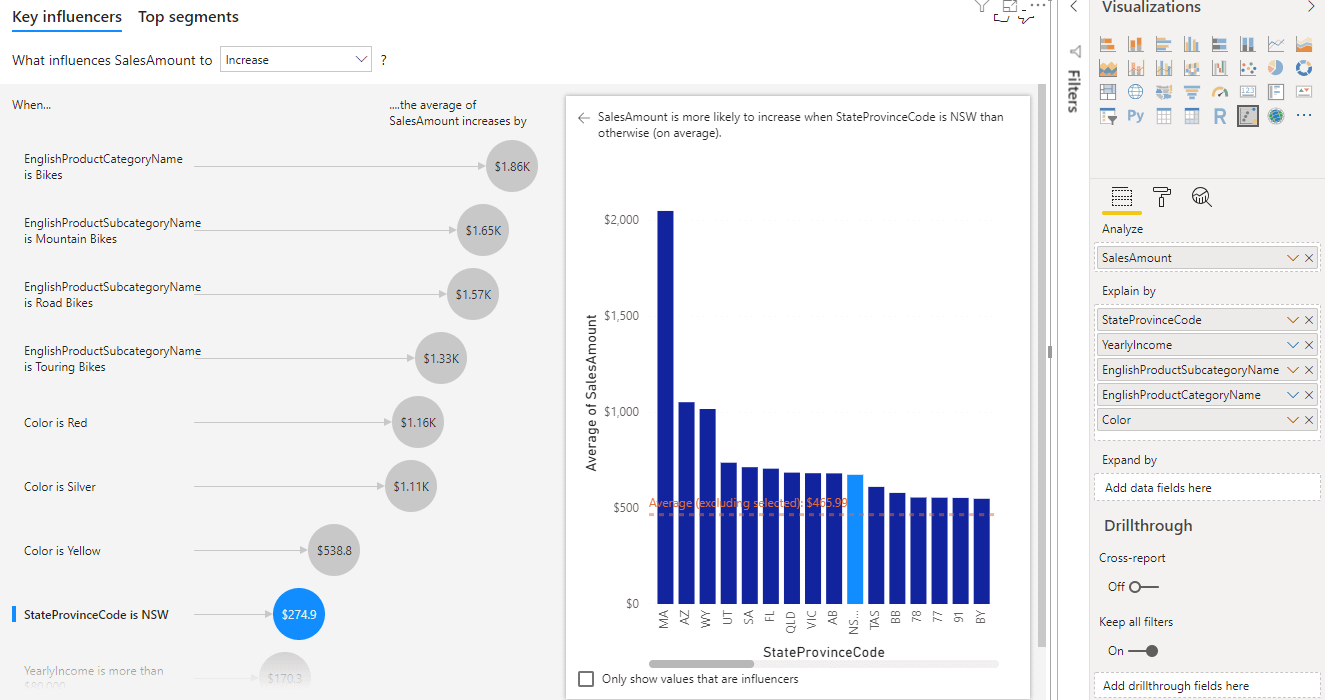Open the Increase dropdown
Image resolution: width=1325 pixels, height=700 pixels.
click(x=296, y=60)
